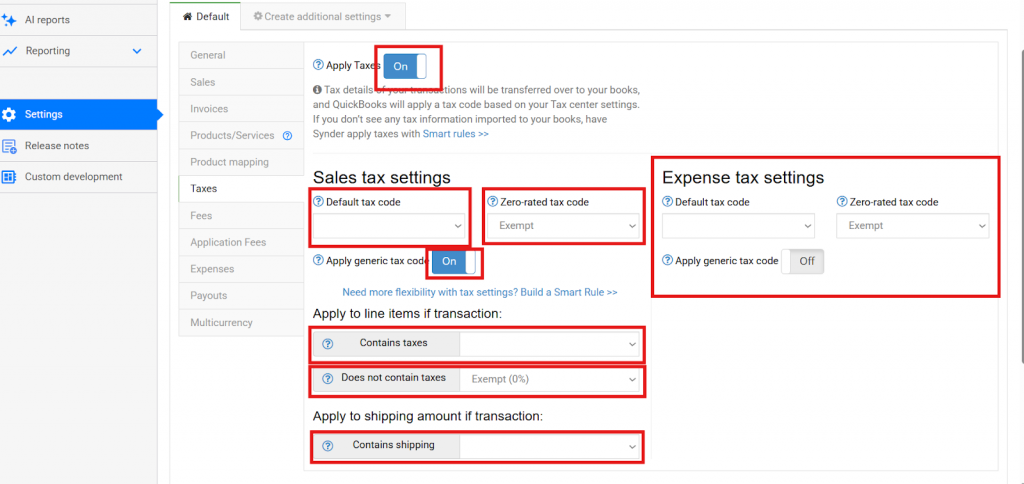Click the Reporting chart icon
Viewport: 1024px width, 484px height.
(9, 51)
